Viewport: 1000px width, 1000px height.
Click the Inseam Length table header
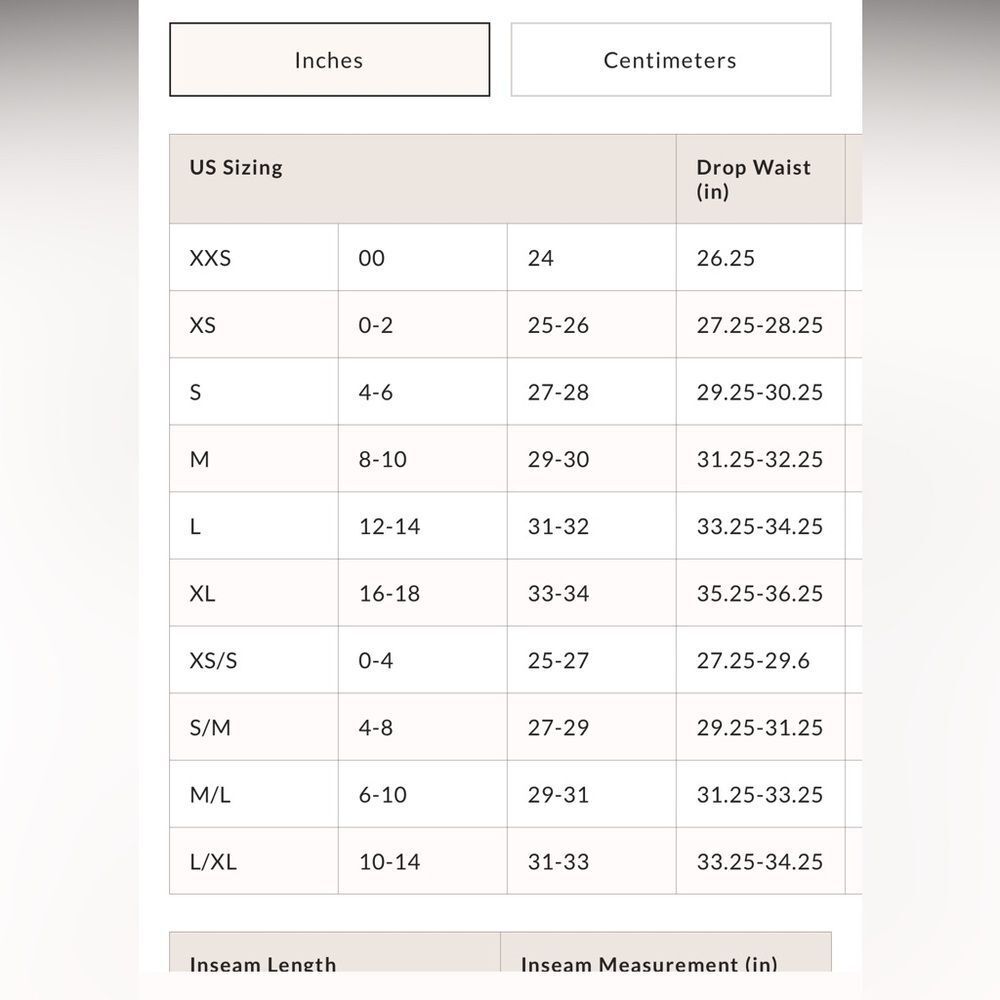click(x=263, y=964)
